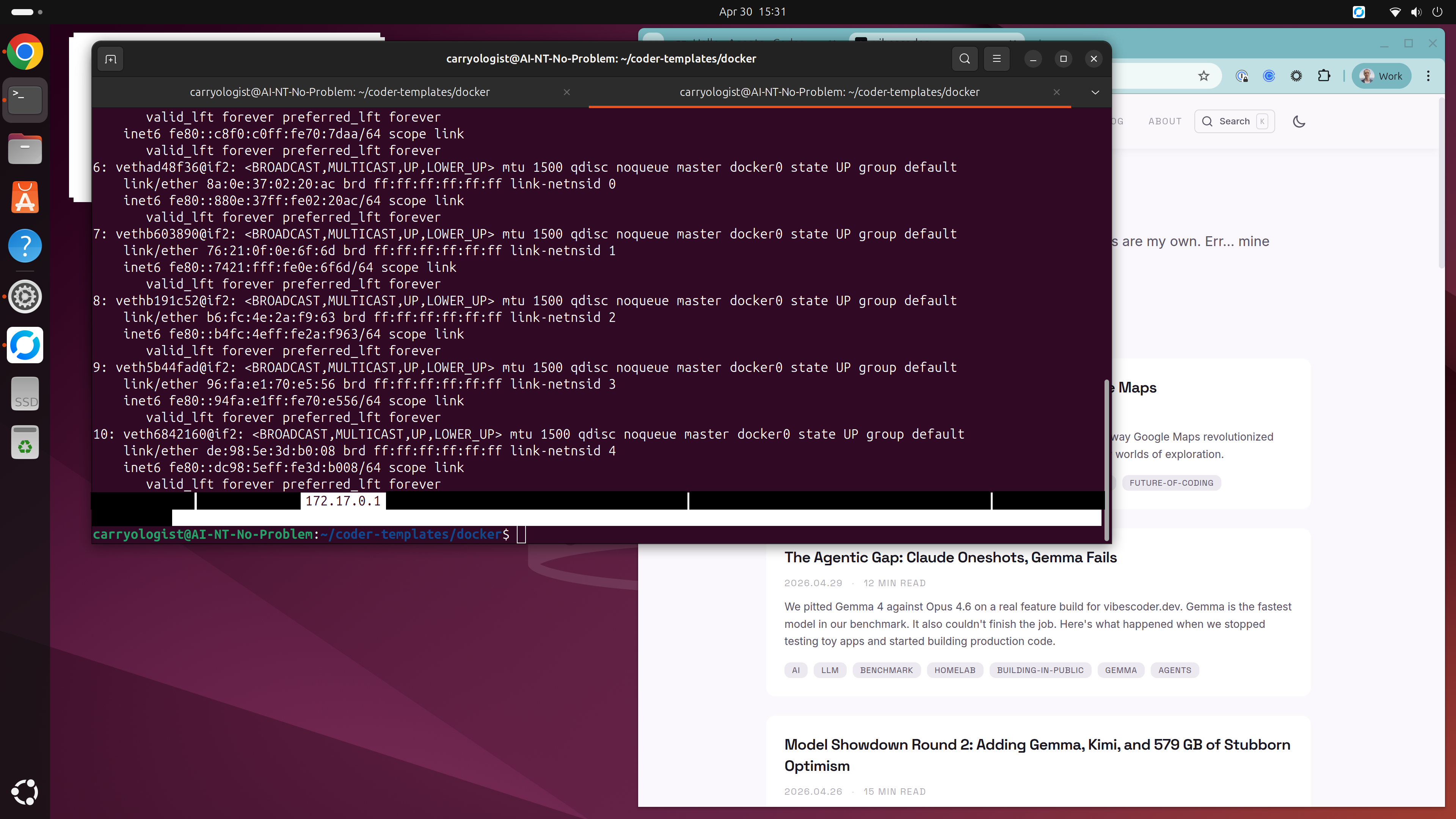
Task: Toggle dark mode with the moon icon
Action: pyautogui.click(x=1299, y=121)
